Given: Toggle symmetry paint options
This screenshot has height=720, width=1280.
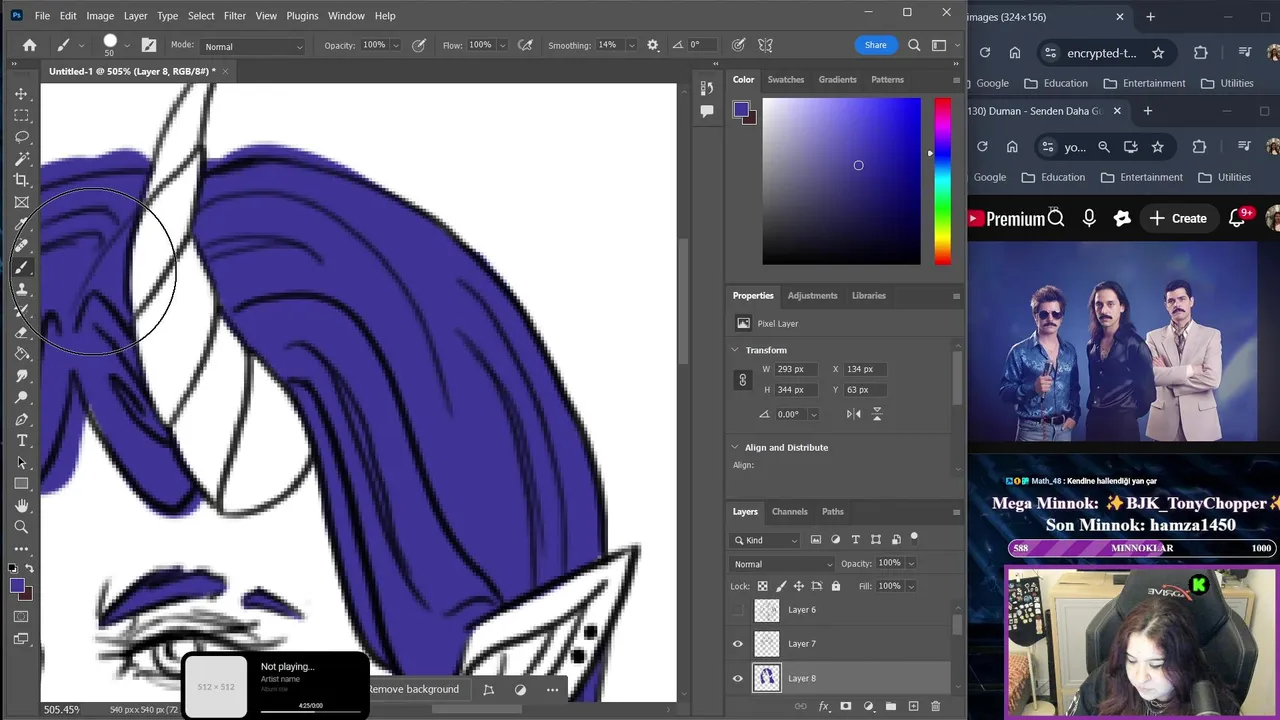Looking at the screenshot, I should pos(766,45).
